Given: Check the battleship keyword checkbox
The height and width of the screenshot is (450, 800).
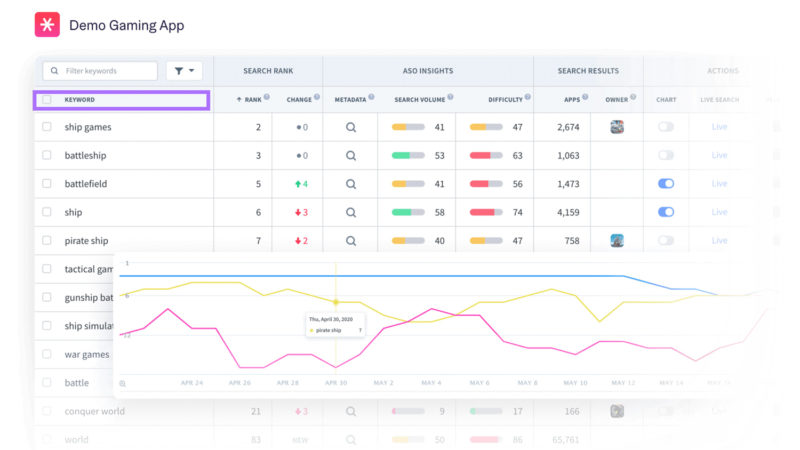Looking at the screenshot, I should [x=47, y=156].
